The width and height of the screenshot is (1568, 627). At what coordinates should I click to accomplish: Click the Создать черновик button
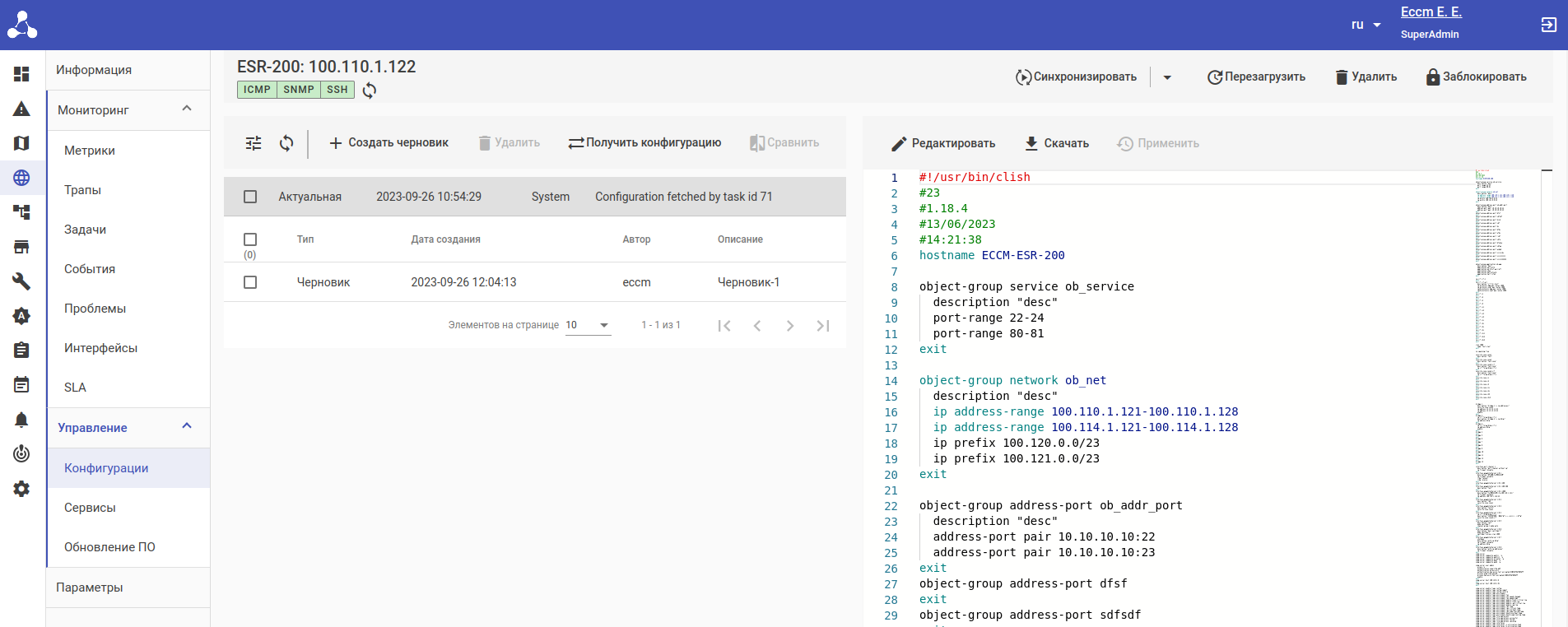pos(389,143)
